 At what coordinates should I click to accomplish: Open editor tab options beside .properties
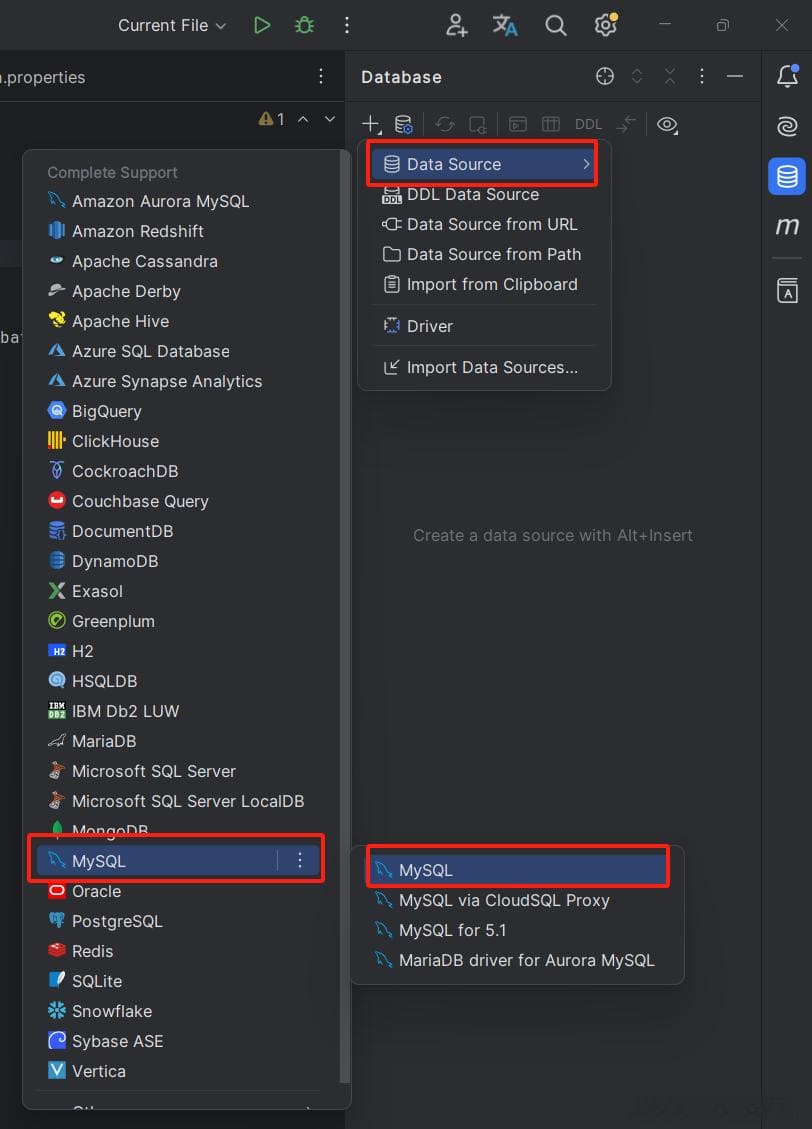321,76
